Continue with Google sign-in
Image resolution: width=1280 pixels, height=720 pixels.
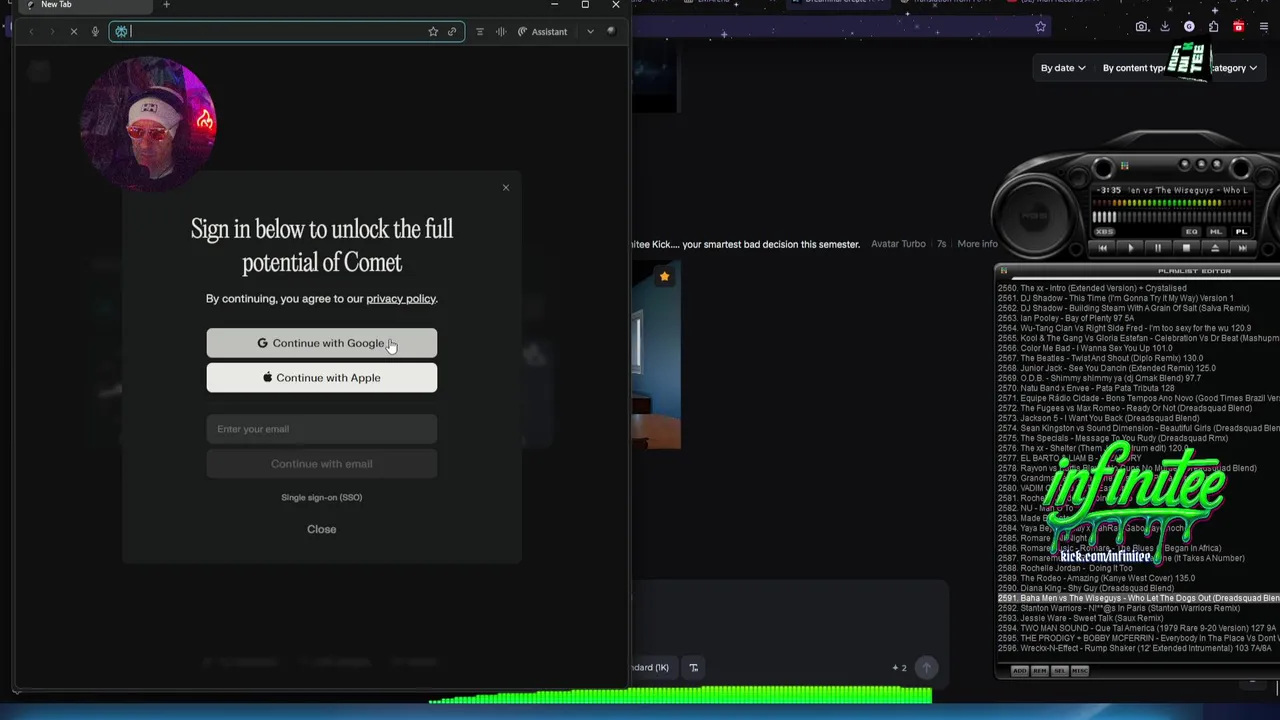[321, 343]
